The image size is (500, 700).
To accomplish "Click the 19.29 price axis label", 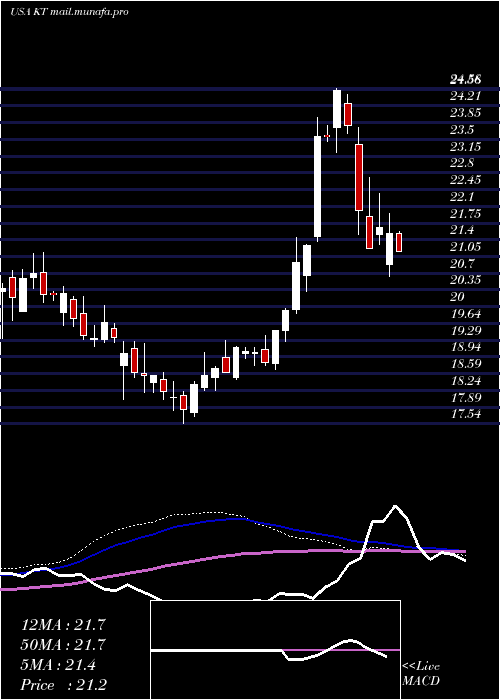I will point(466,331).
